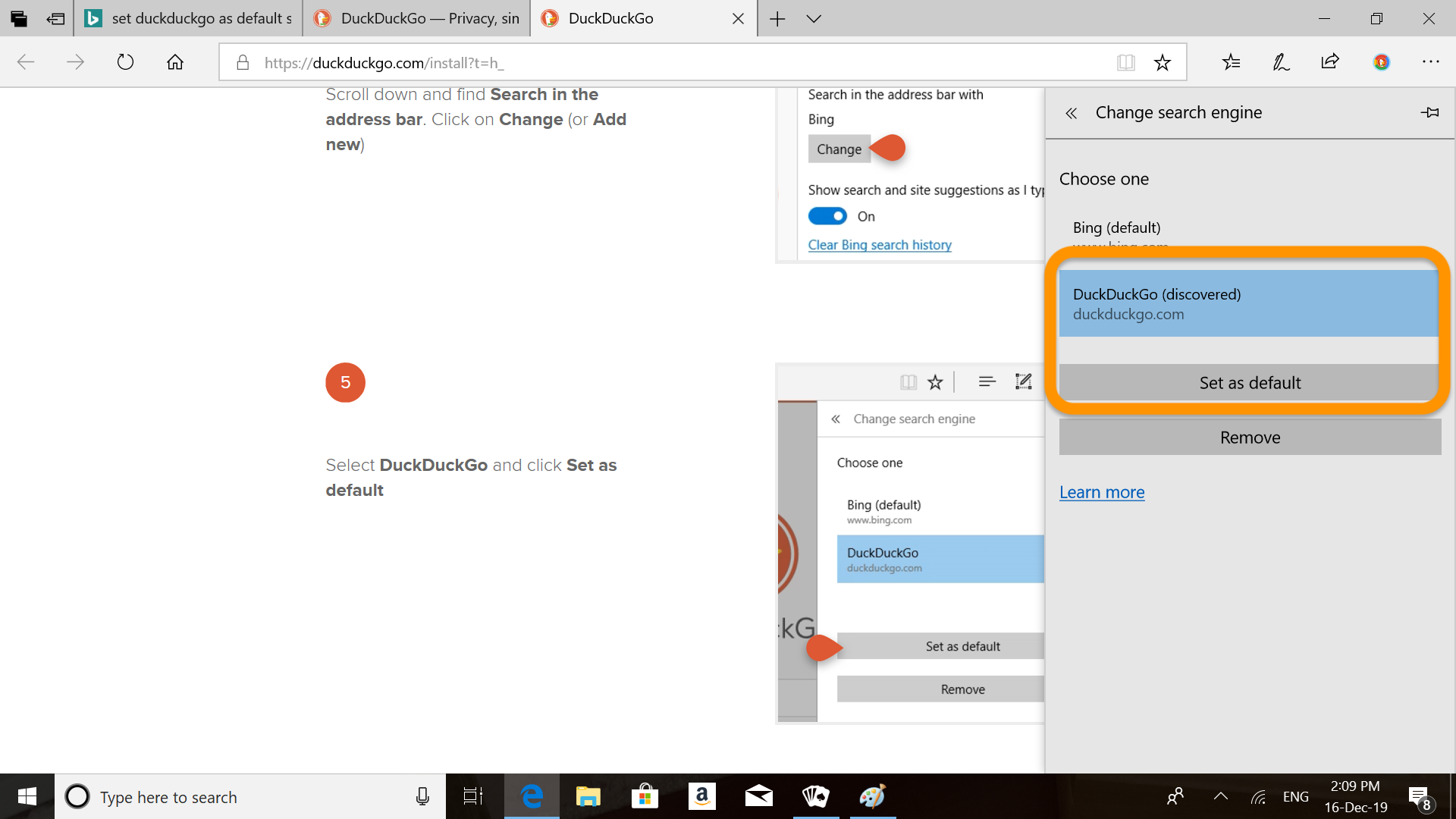This screenshot has width=1456, height=819.
Task: Go back to previous page
Action: pyautogui.click(x=26, y=62)
